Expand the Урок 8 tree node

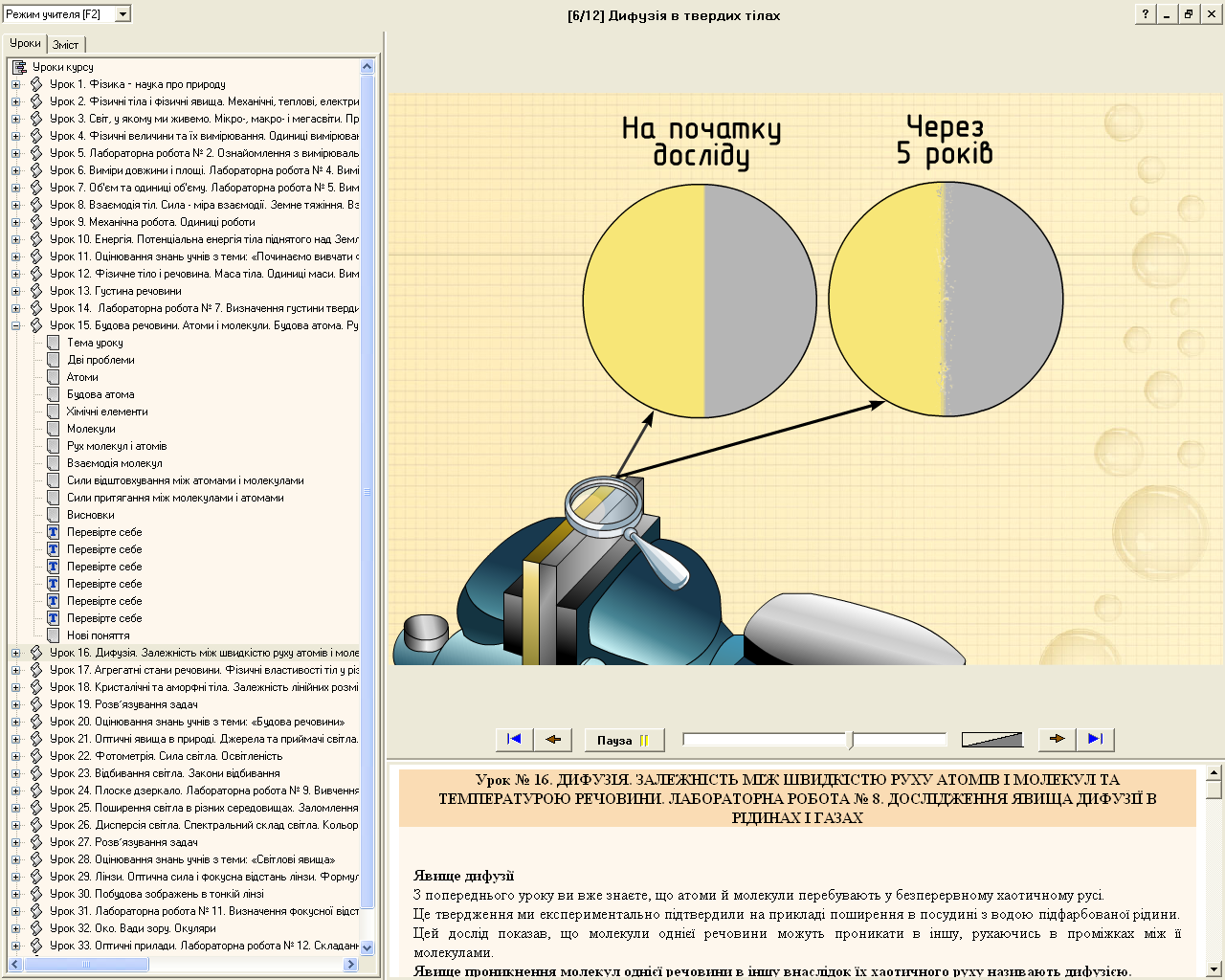coord(15,205)
